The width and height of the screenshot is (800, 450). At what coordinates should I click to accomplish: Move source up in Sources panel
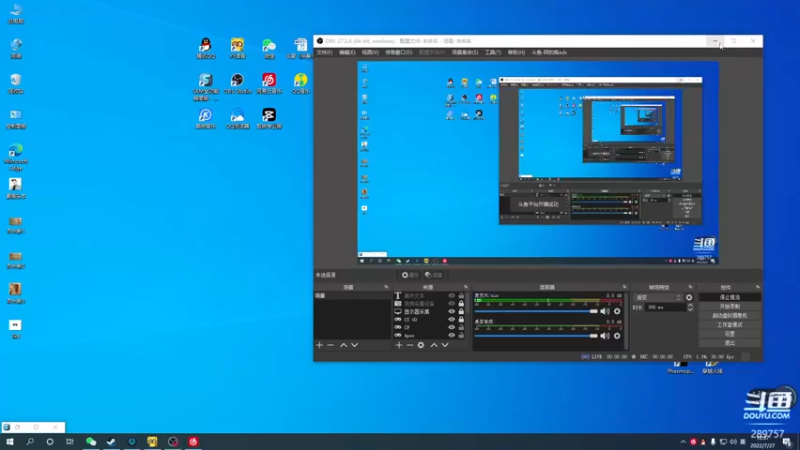point(434,345)
